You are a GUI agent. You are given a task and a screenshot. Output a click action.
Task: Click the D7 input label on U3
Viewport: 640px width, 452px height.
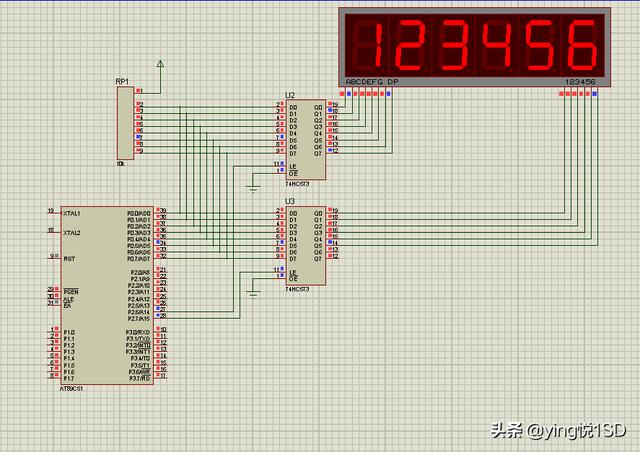point(293,259)
